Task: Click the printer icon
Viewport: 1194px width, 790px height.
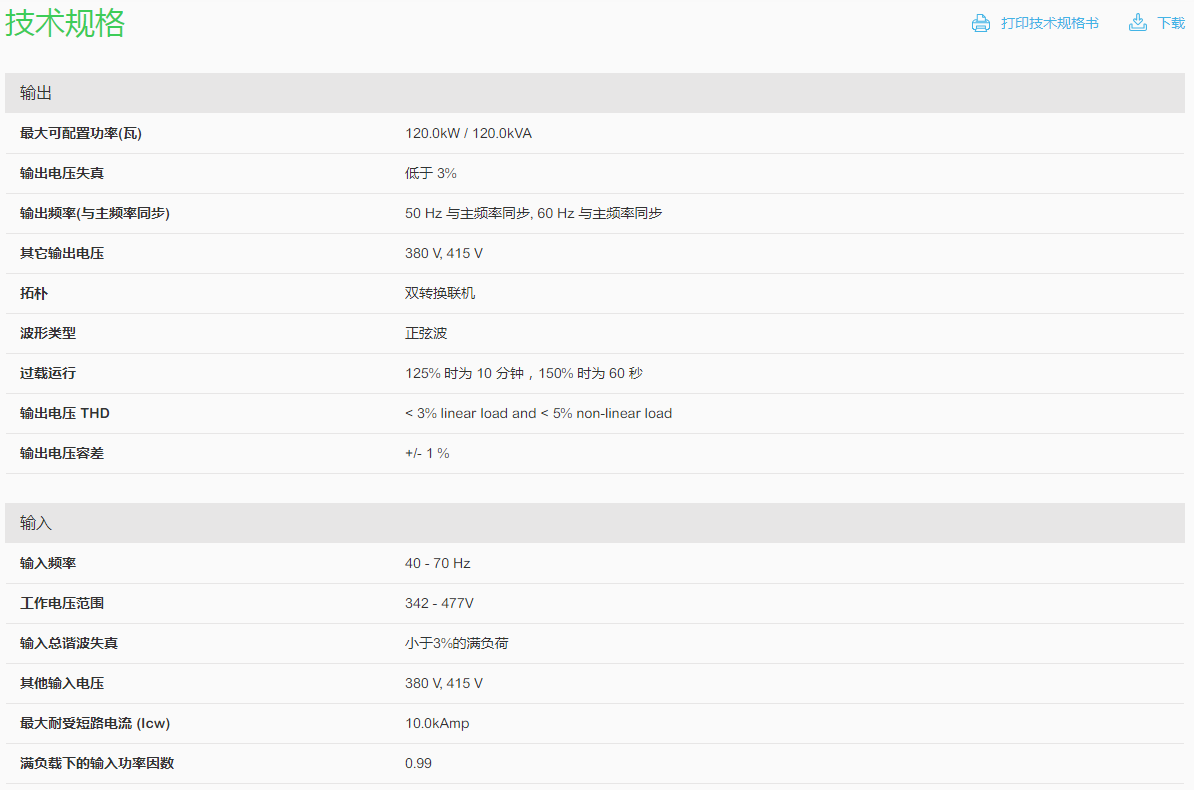Action: [x=980, y=23]
